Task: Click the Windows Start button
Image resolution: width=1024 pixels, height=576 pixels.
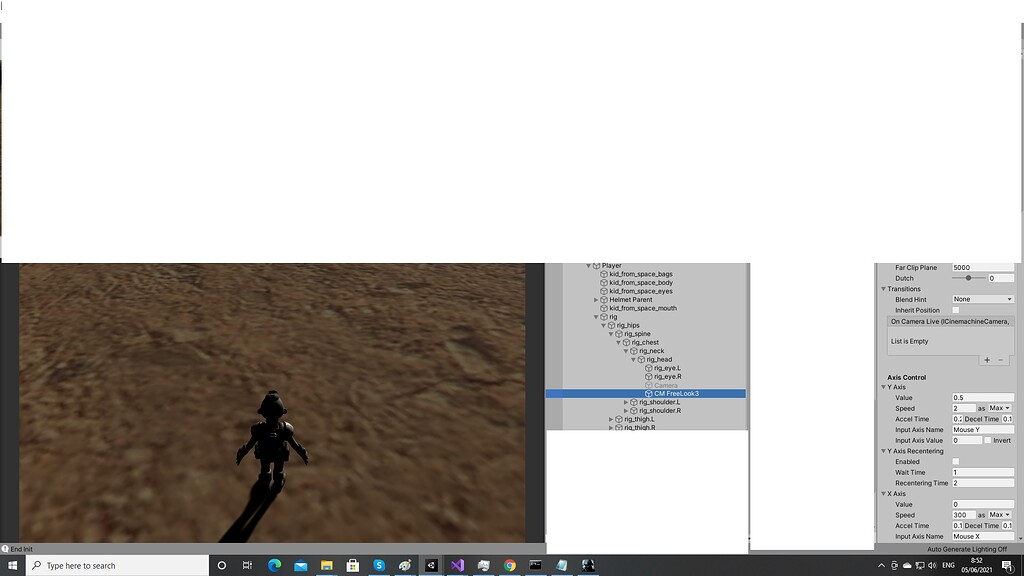Action: 11,565
